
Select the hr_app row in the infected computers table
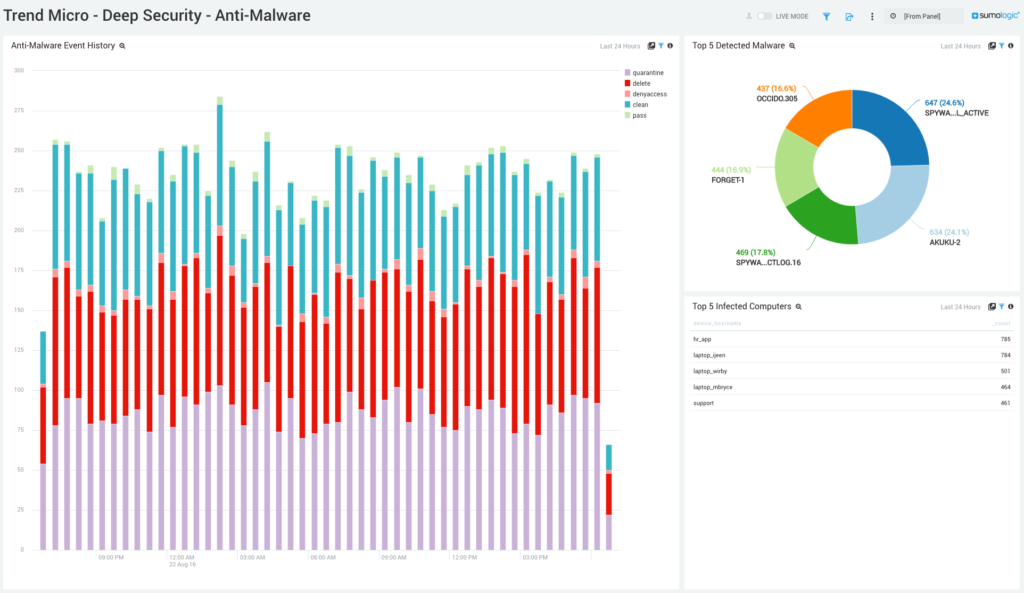click(x=852, y=339)
